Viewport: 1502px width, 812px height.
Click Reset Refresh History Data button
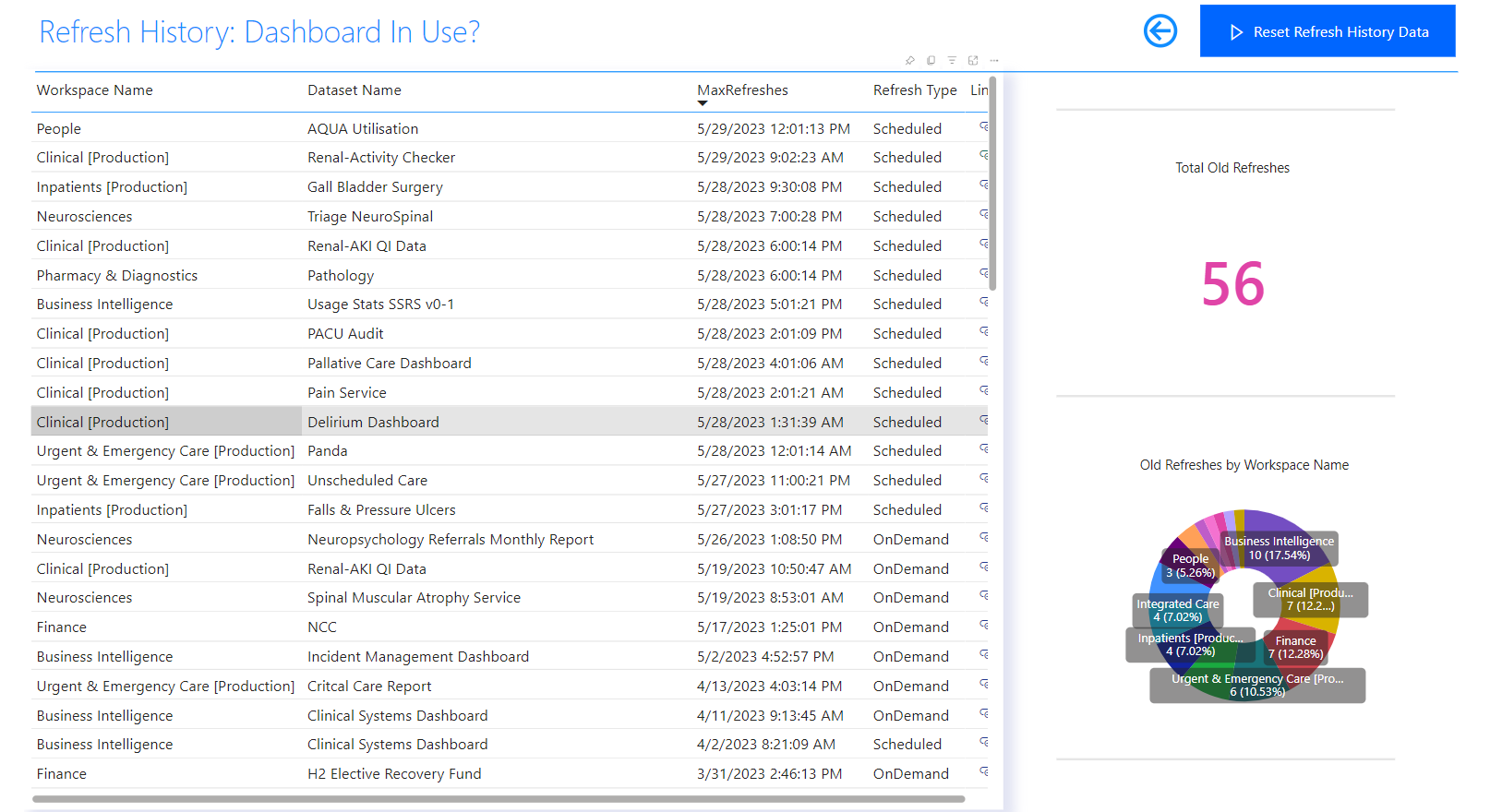[x=1328, y=31]
